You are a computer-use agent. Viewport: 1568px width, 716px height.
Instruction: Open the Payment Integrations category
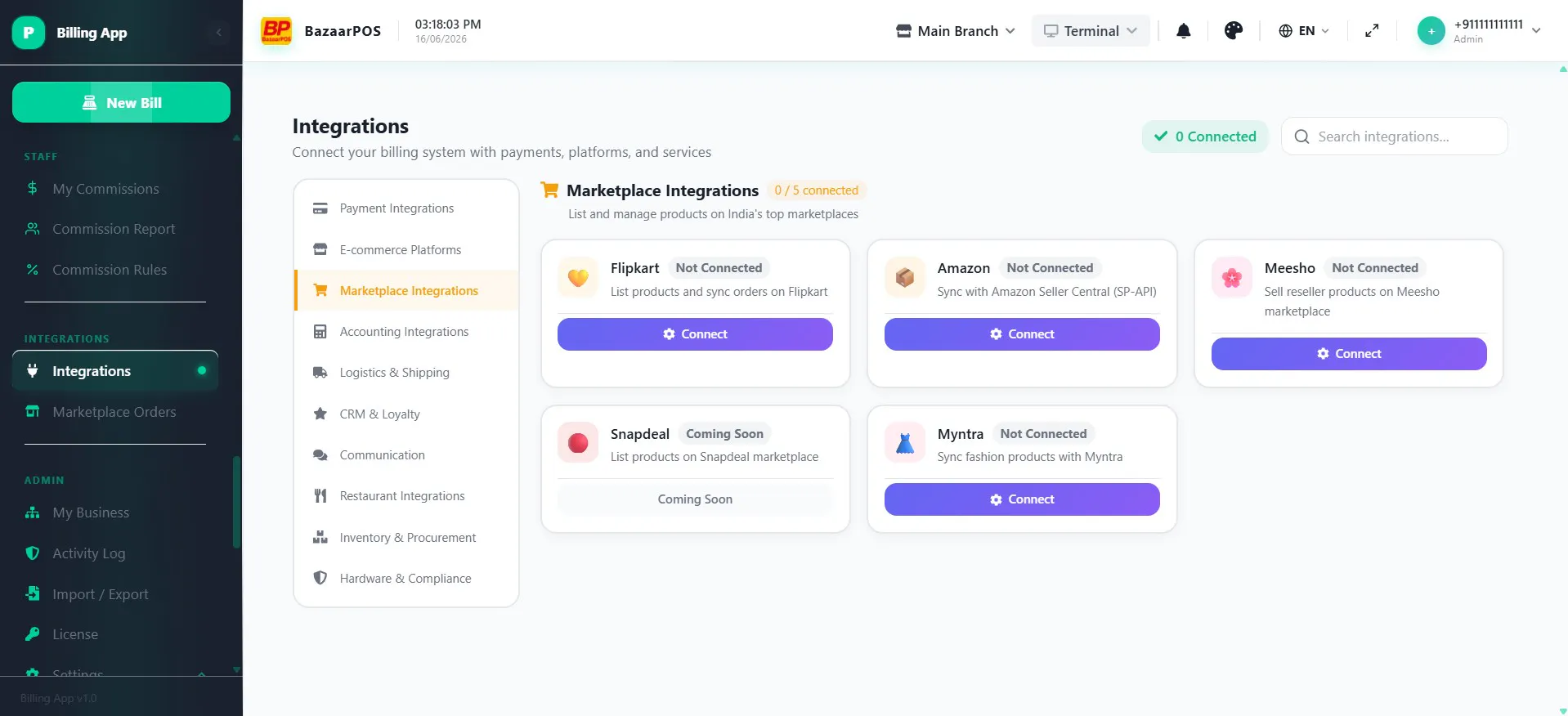click(x=406, y=208)
